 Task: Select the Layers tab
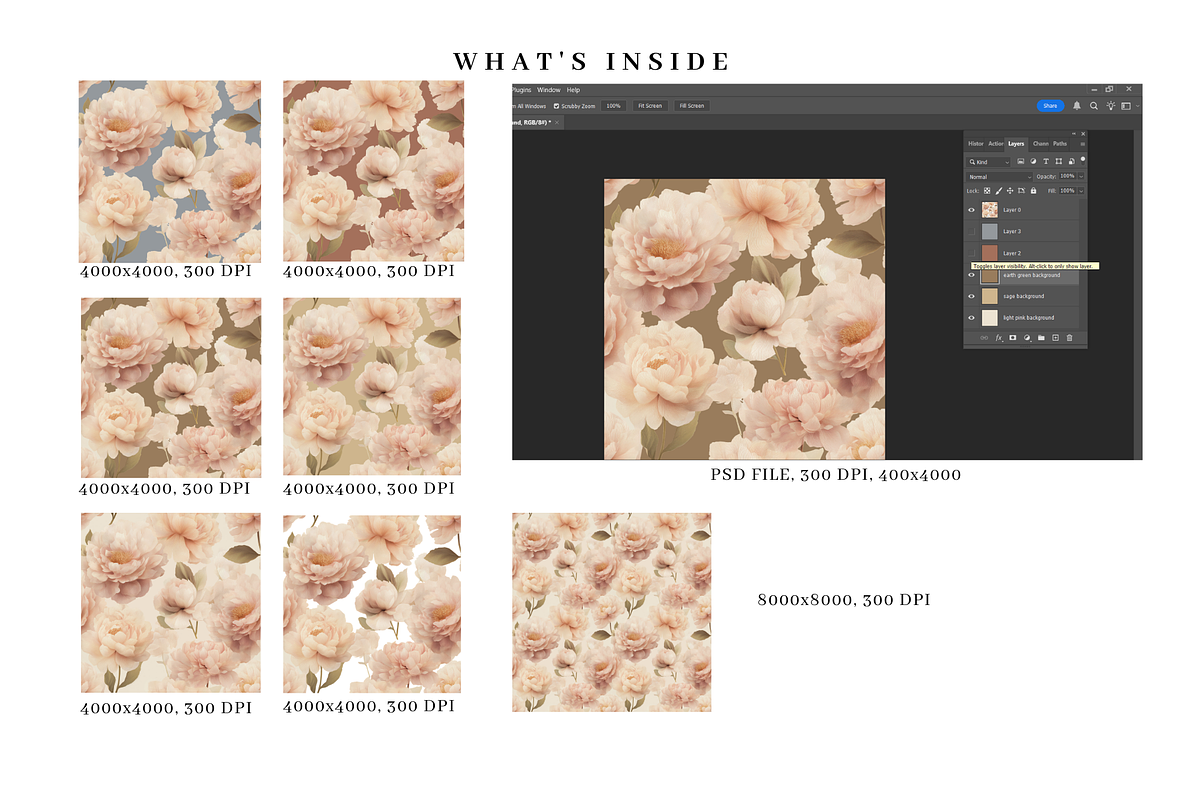1016,144
